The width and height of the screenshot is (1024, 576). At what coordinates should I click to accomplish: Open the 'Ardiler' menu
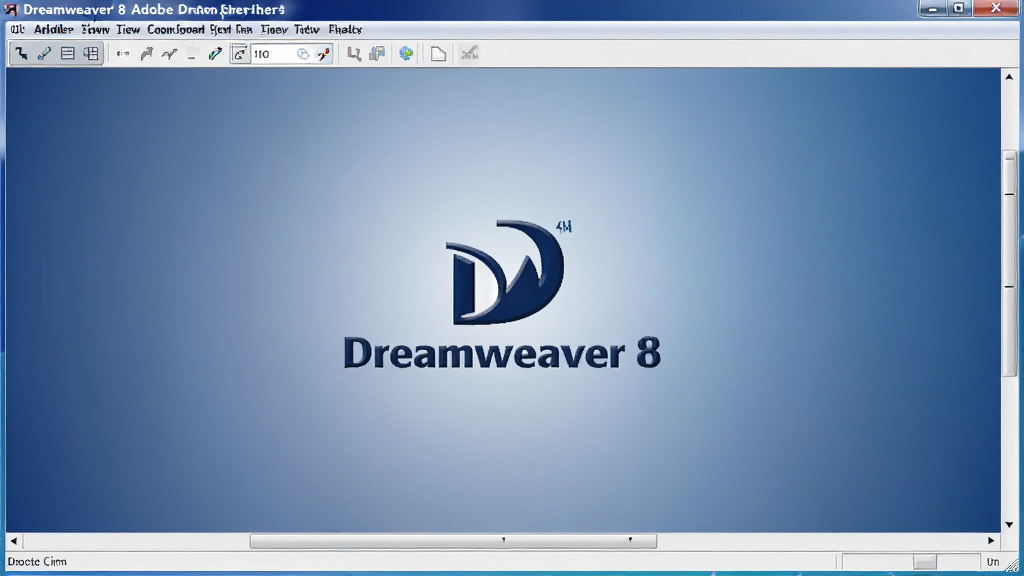click(54, 29)
